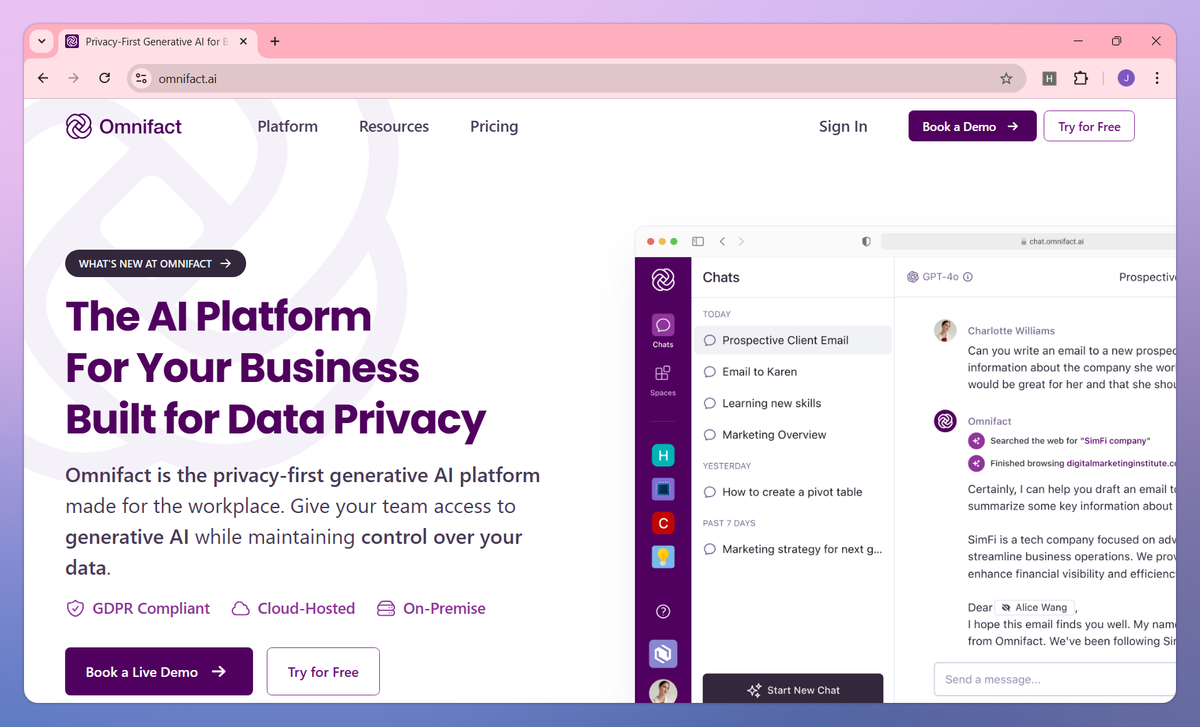Open the Platform menu
This screenshot has width=1200, height=727.
point(288,126)
